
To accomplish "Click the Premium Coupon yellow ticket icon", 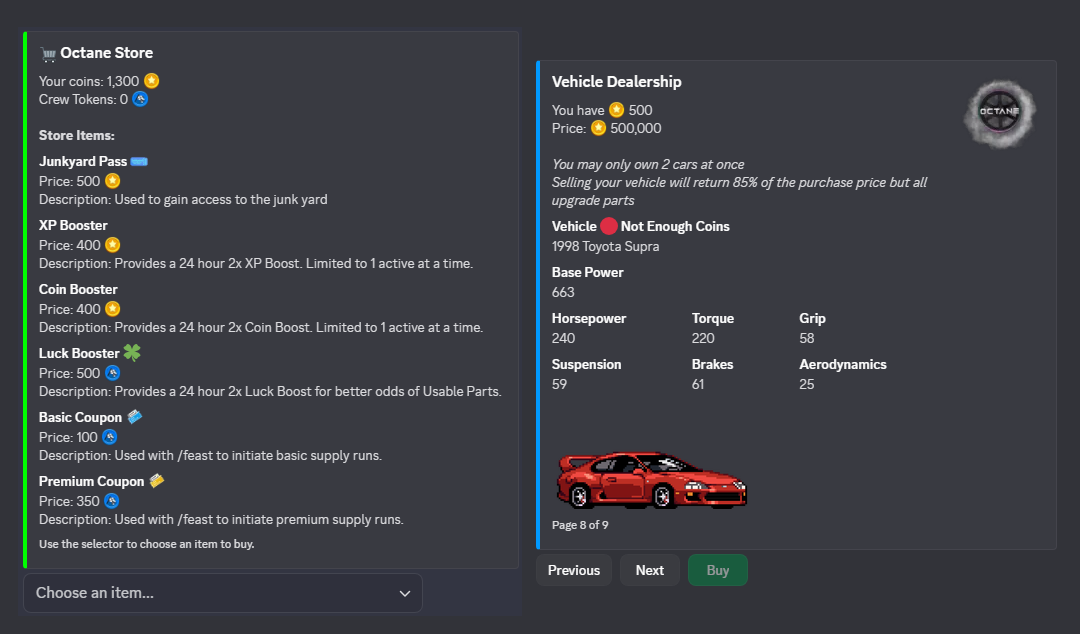I will pyautogui.click(x=157, y=481).
